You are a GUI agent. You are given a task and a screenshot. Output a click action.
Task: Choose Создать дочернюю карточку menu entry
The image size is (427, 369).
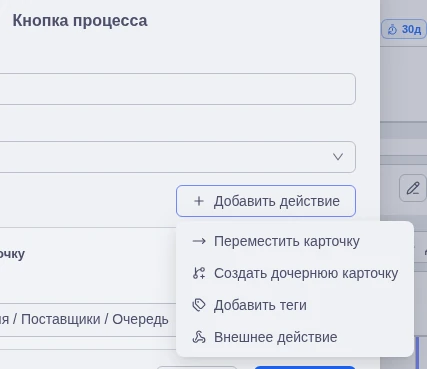click(x=295, y=273)
